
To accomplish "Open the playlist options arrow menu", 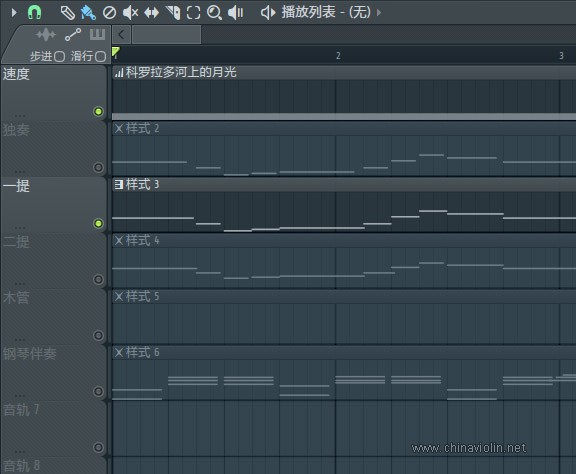I will (x=14, y=12).
